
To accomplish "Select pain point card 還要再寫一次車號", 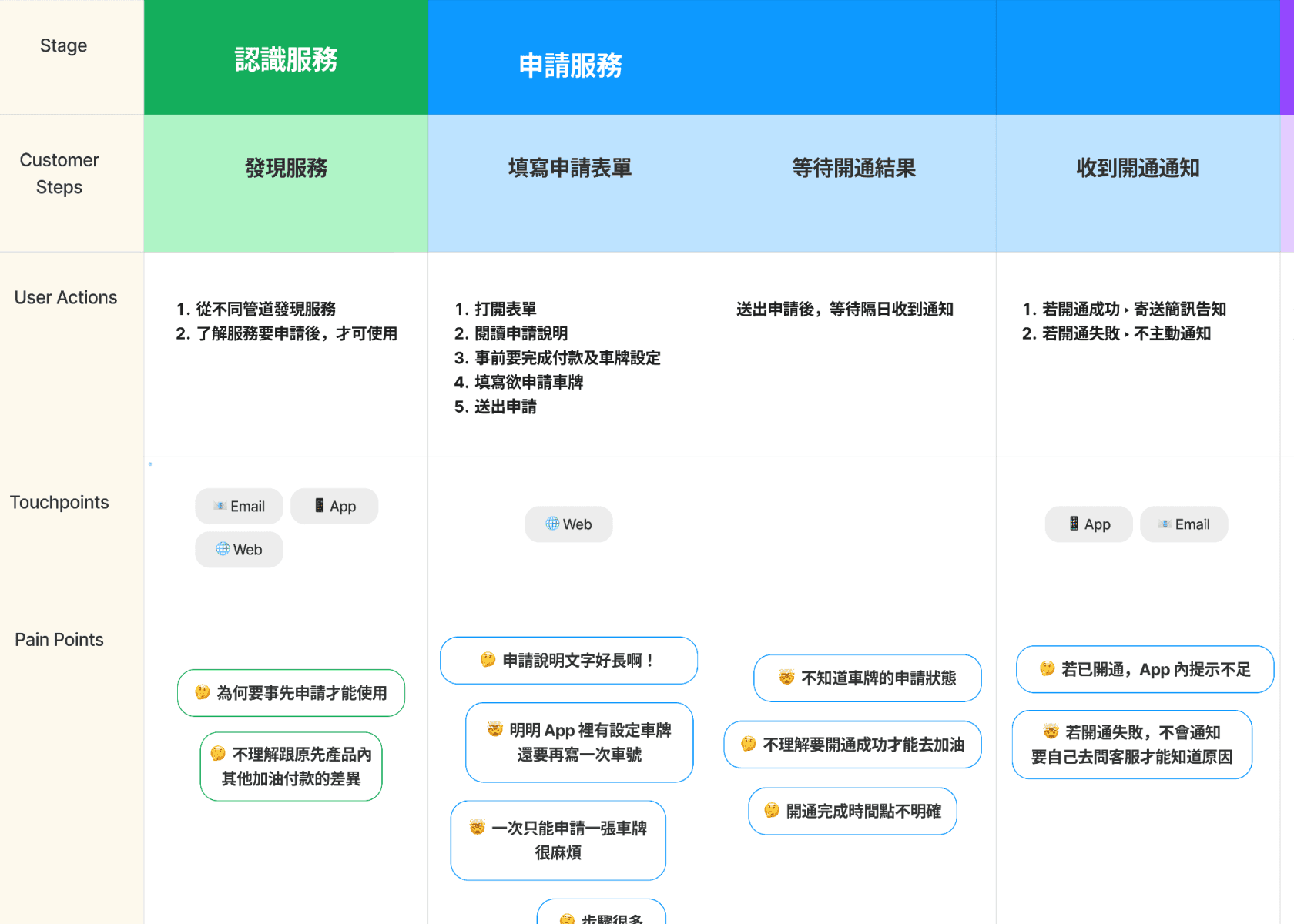I will coord(579,742).
